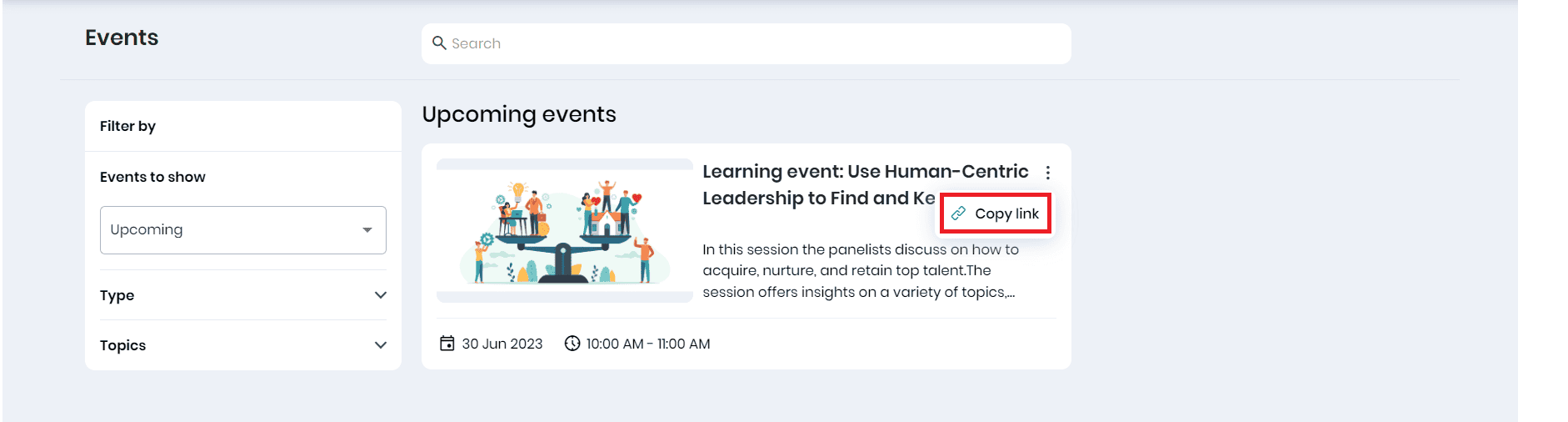The height and width of the screenshot is (422, 1568).
Task: Click the magnifier icon in search bar
Action: coord(439,43)
